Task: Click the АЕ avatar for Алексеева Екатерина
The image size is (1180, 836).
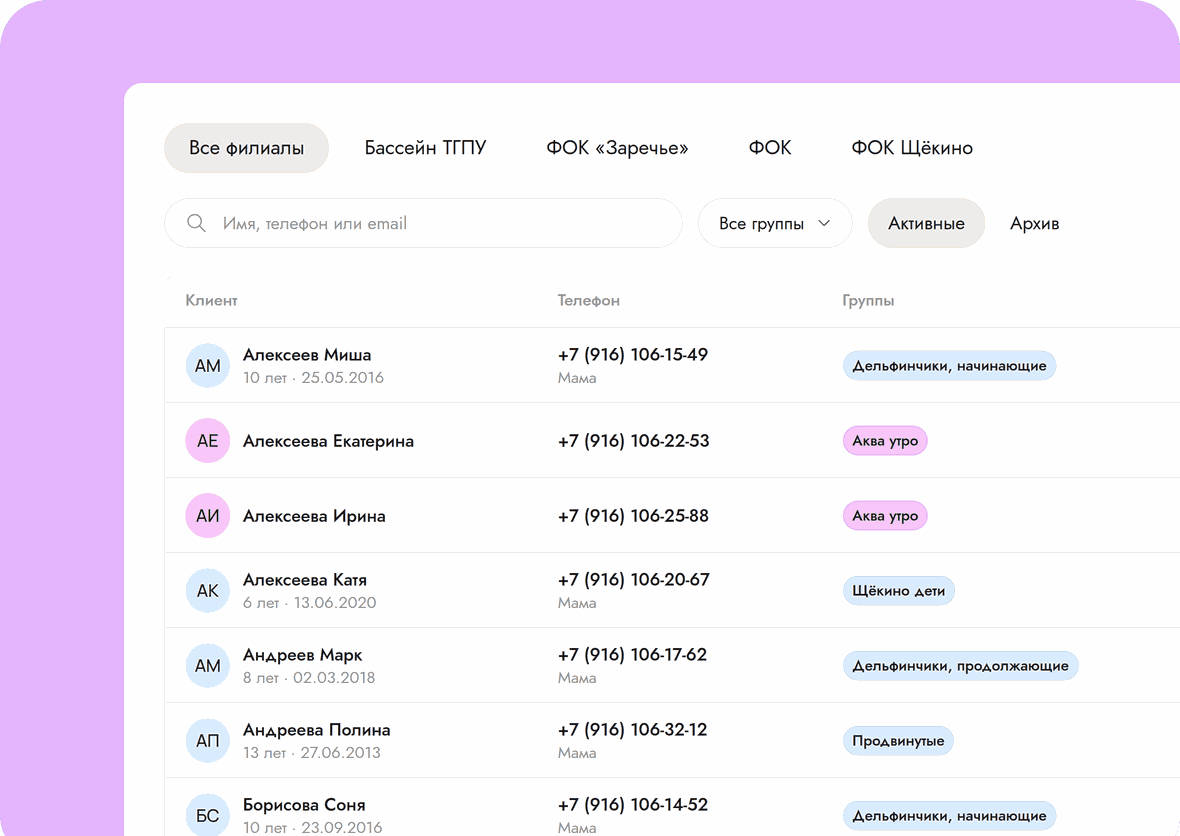Action: click(x=208, y=440)
